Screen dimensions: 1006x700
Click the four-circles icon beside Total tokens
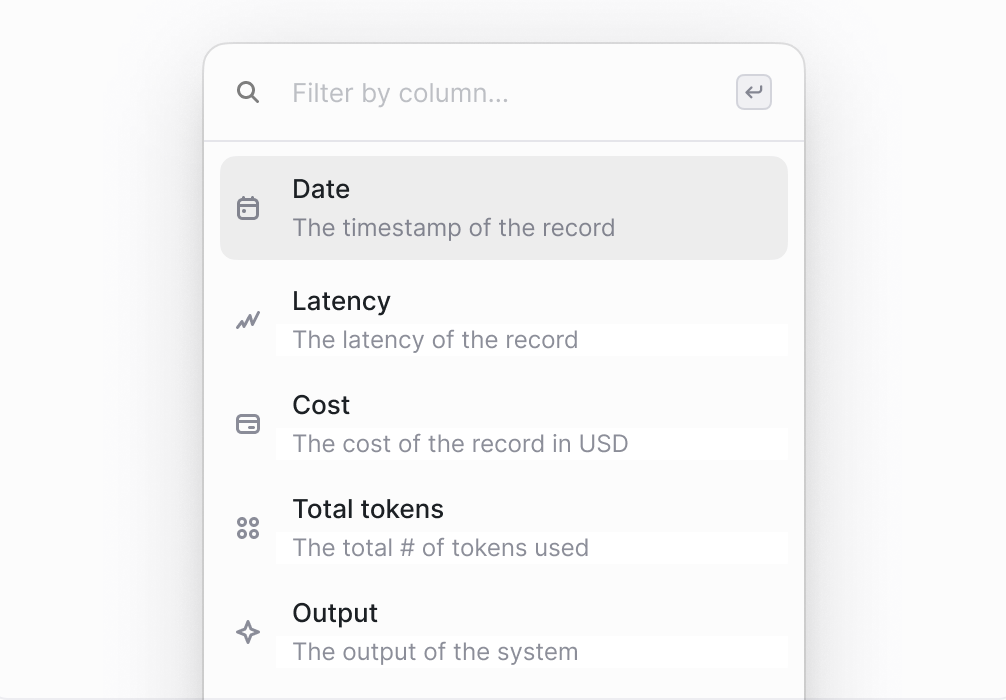pyautogui.click(x=248, y=528)
